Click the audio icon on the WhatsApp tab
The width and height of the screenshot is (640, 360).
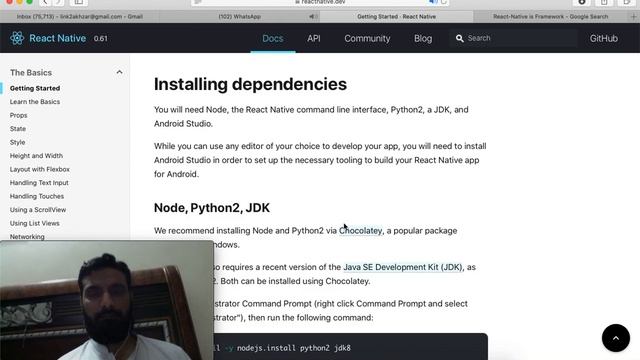[312, 17]
